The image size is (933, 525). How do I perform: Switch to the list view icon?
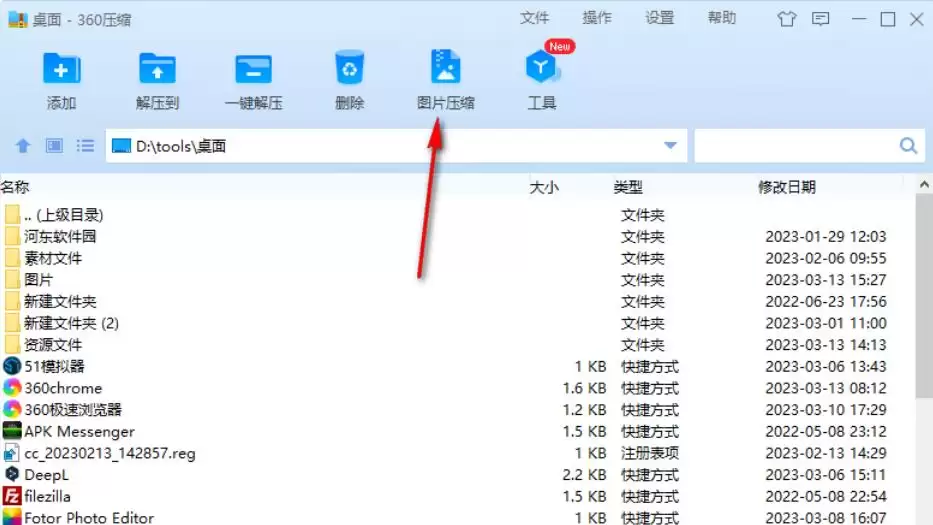click(85, 146)
